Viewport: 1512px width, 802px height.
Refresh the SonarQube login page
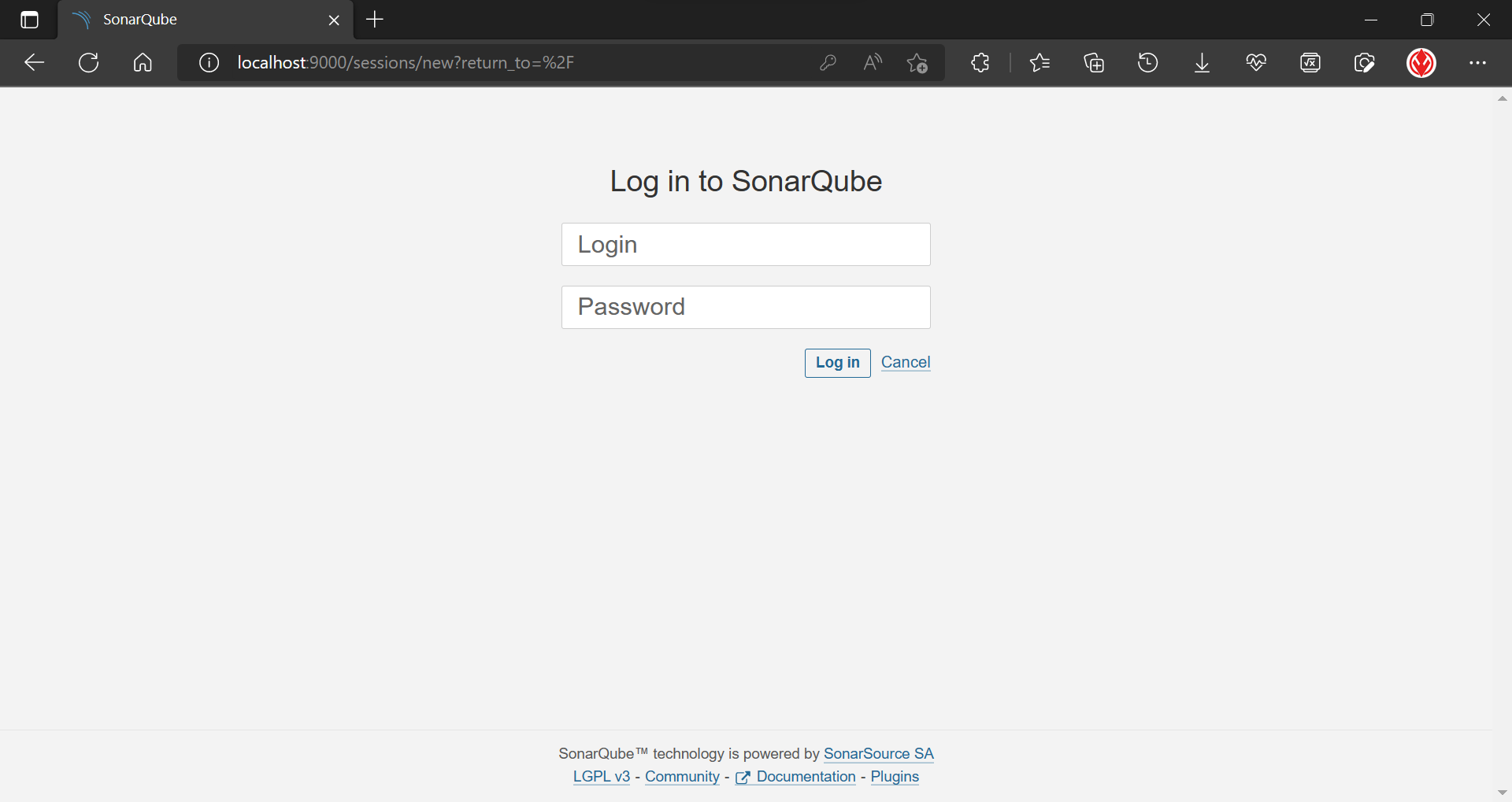coord(89,63)
